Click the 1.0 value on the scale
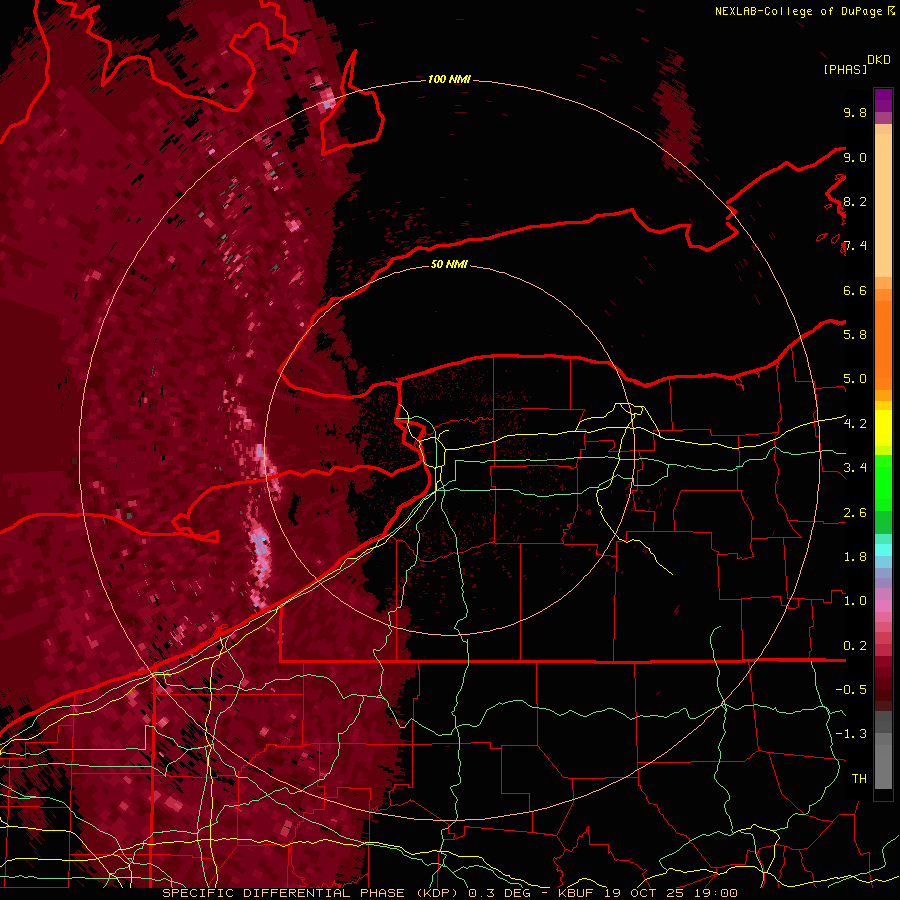 pyautogui.click(x=855, y=601)
